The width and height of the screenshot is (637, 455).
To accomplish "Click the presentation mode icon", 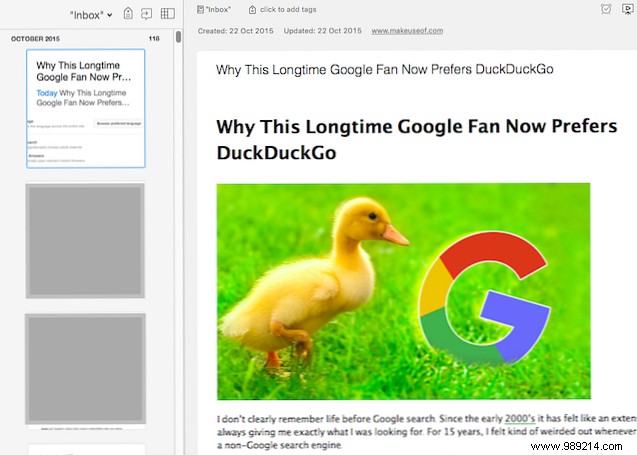I will (x=626, y=9).
